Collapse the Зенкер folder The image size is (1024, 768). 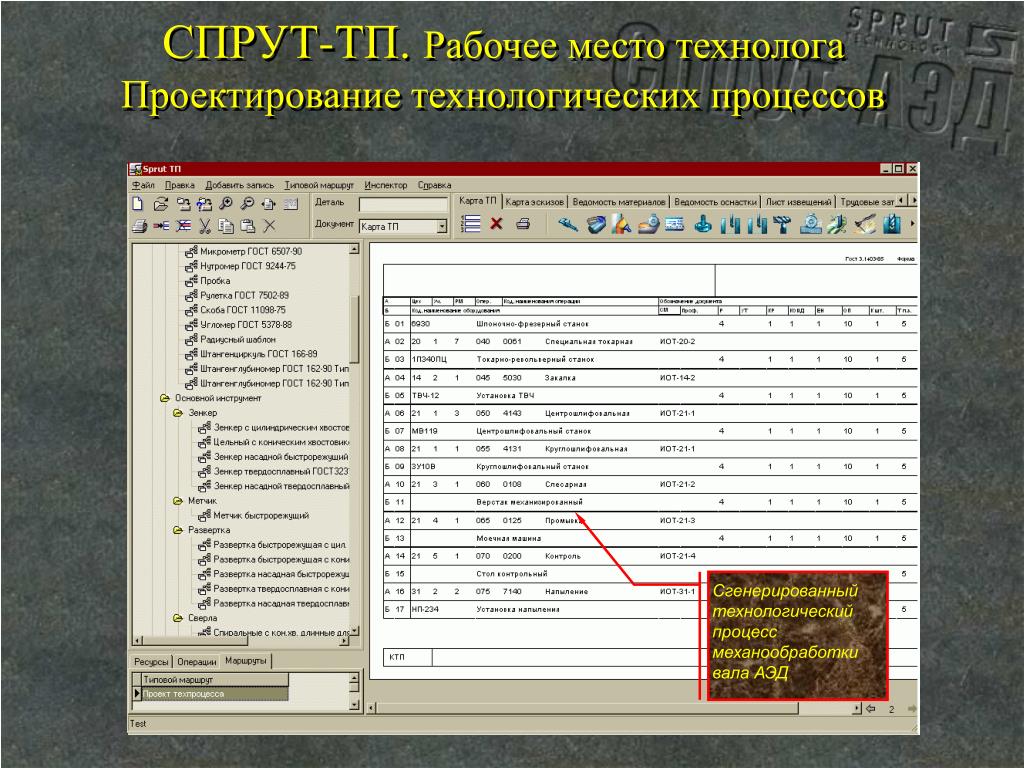tap(178, 413)
